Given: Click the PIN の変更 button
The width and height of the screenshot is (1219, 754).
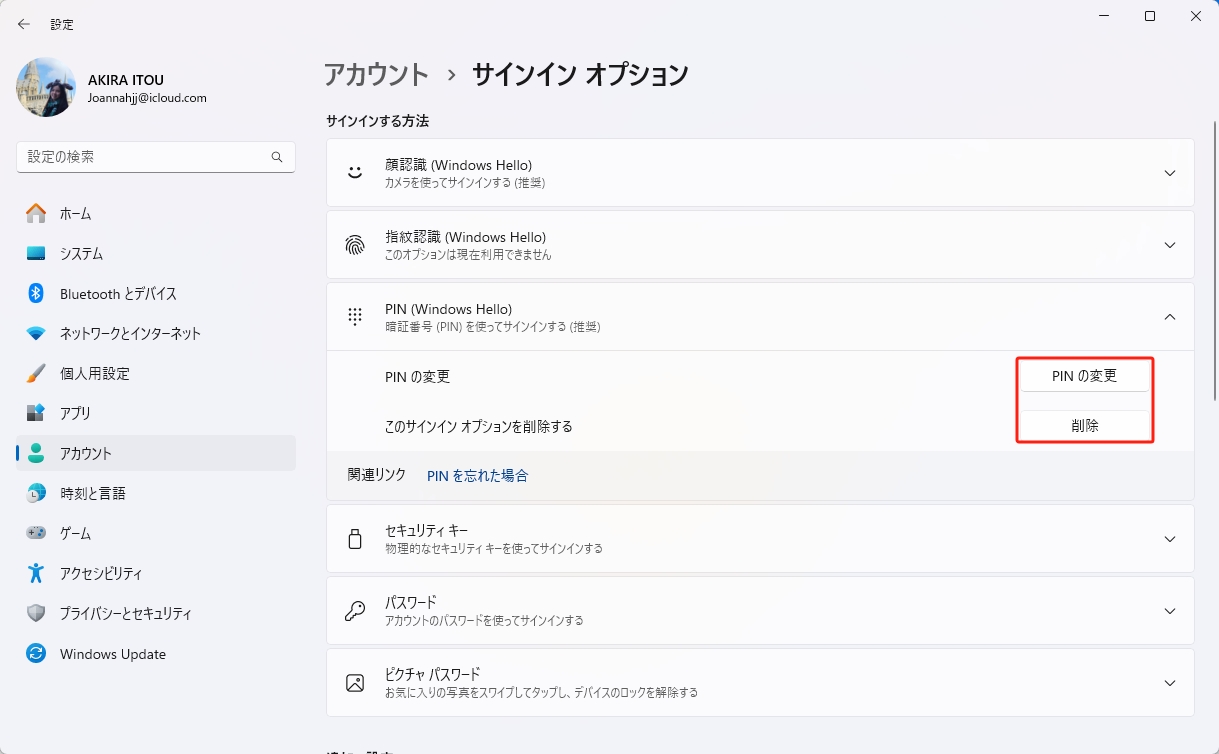Looking at the screenshot, I should click(1084, 376).
